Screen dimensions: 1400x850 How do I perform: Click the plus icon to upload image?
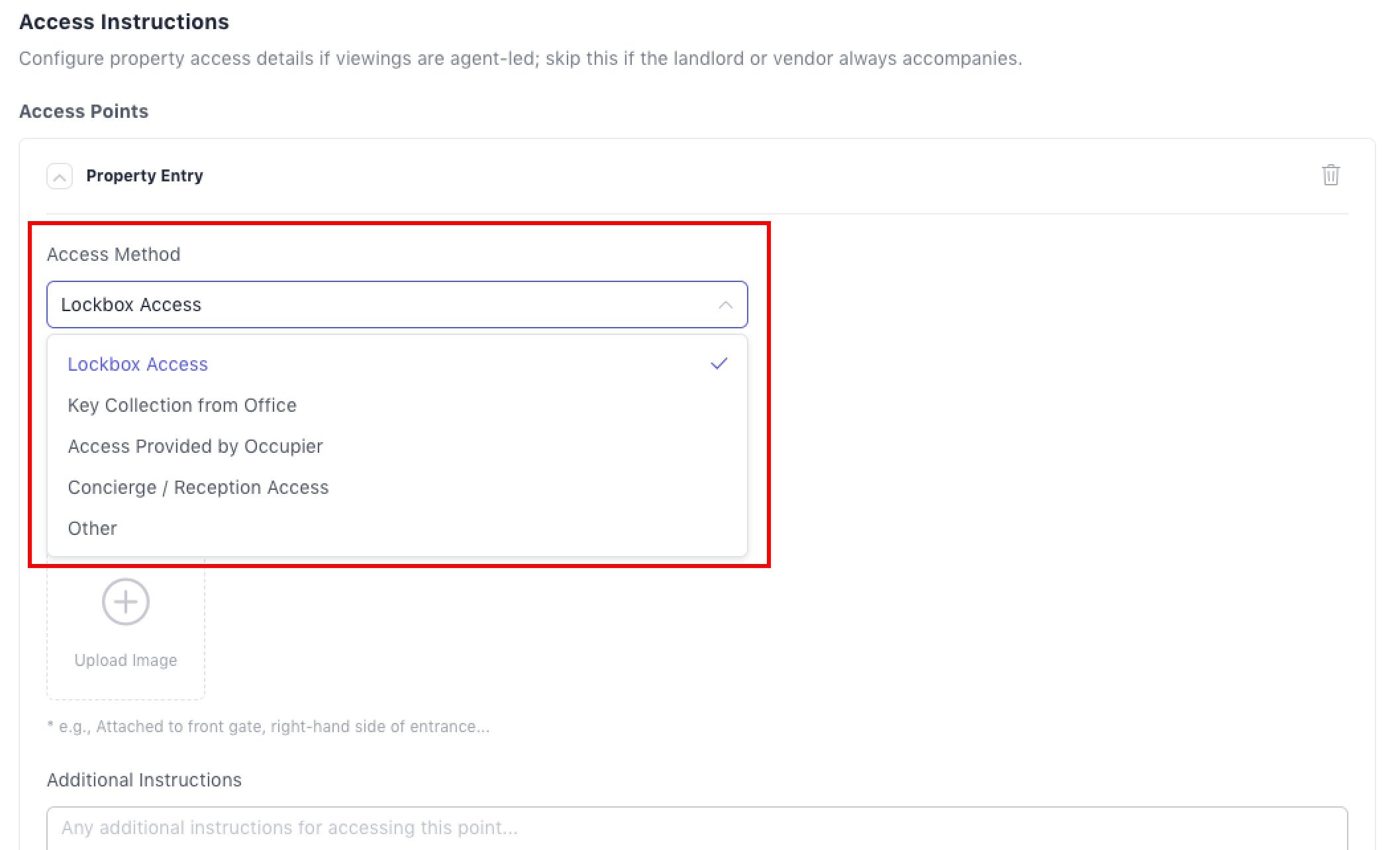tap(126, 602)
